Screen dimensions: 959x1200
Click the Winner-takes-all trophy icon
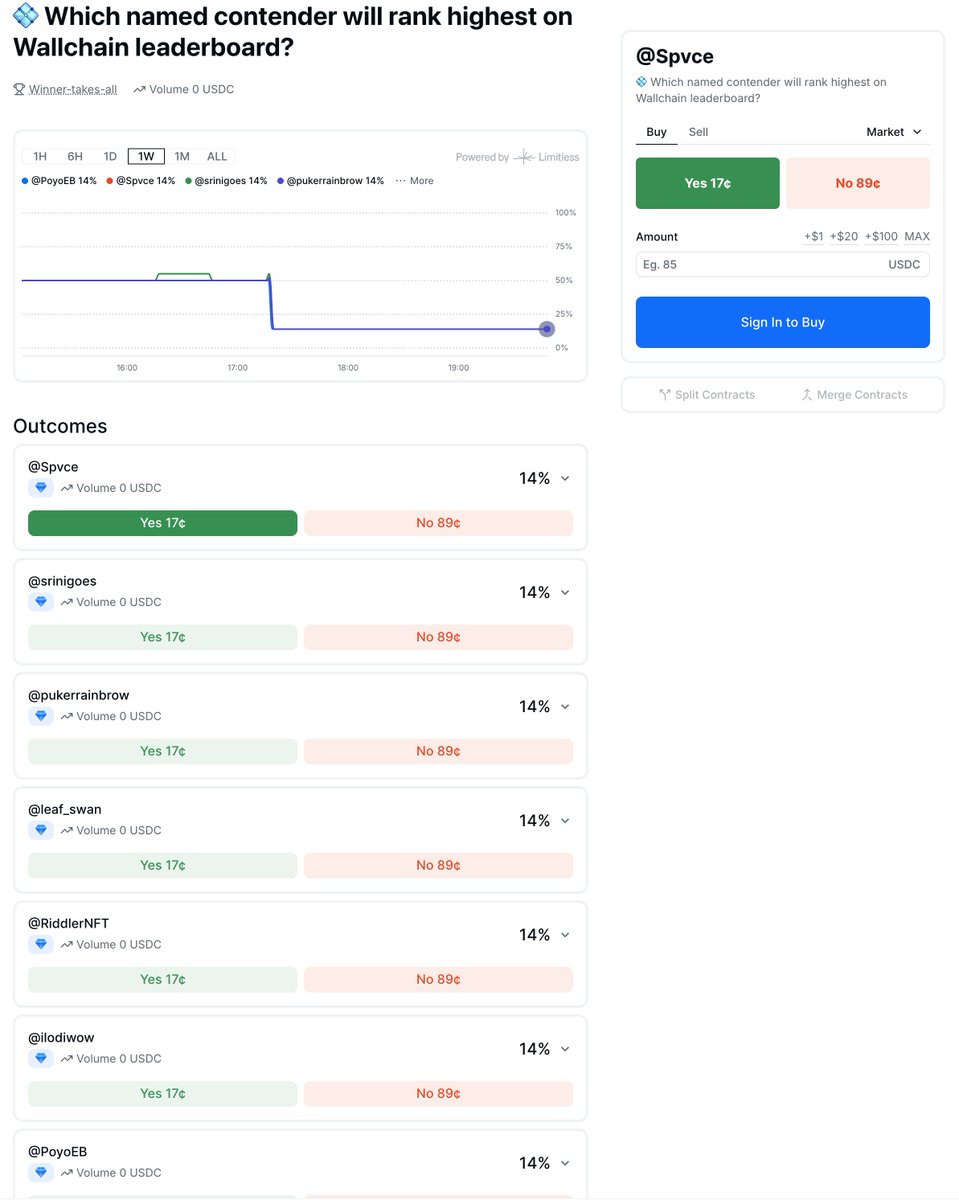tap(19, 88)
